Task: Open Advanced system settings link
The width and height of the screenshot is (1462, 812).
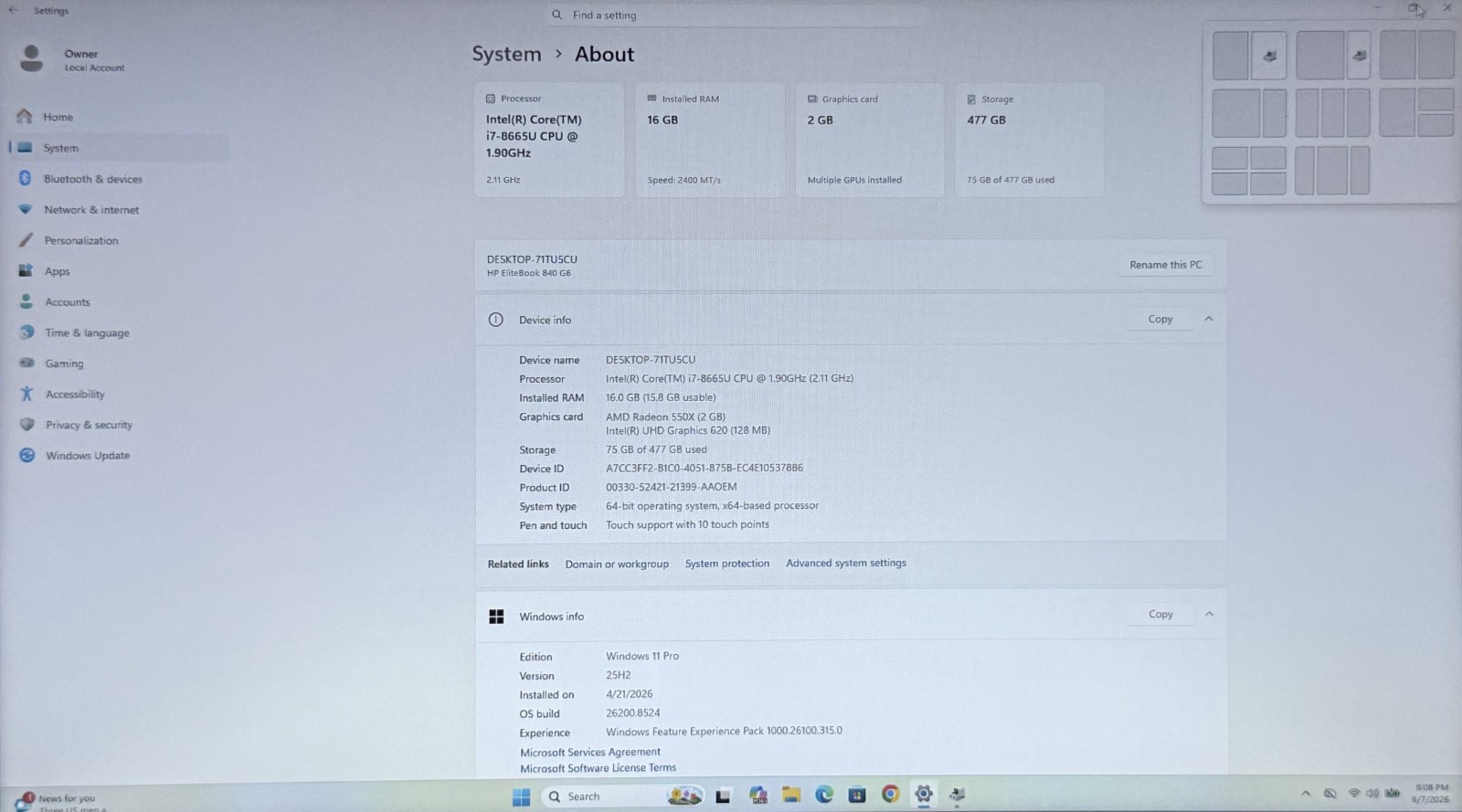Action: 846,563
